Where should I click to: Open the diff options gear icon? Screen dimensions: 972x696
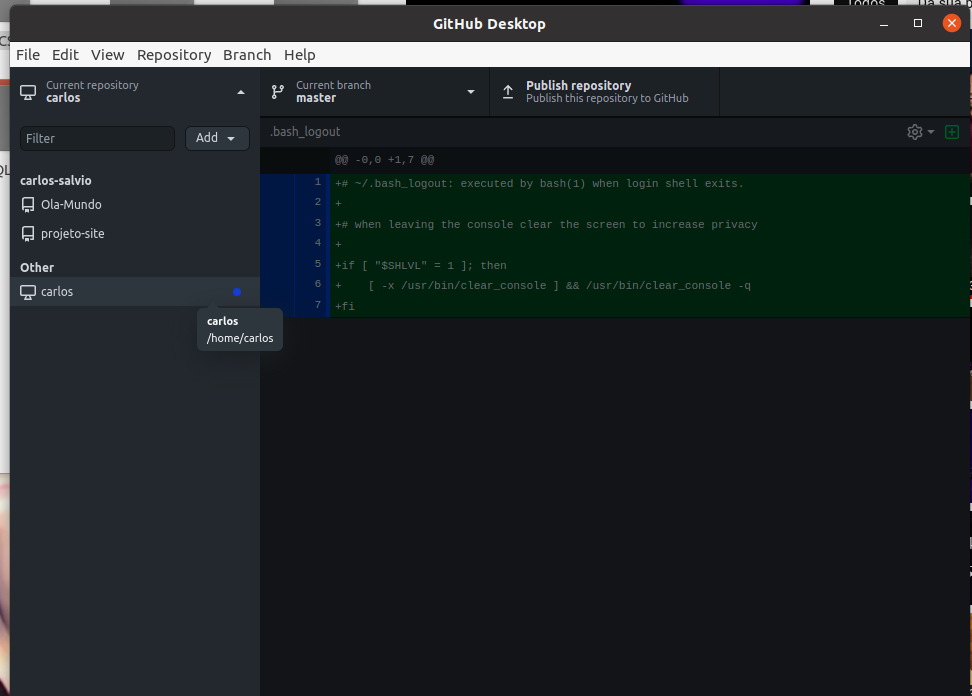pos(913,131)
